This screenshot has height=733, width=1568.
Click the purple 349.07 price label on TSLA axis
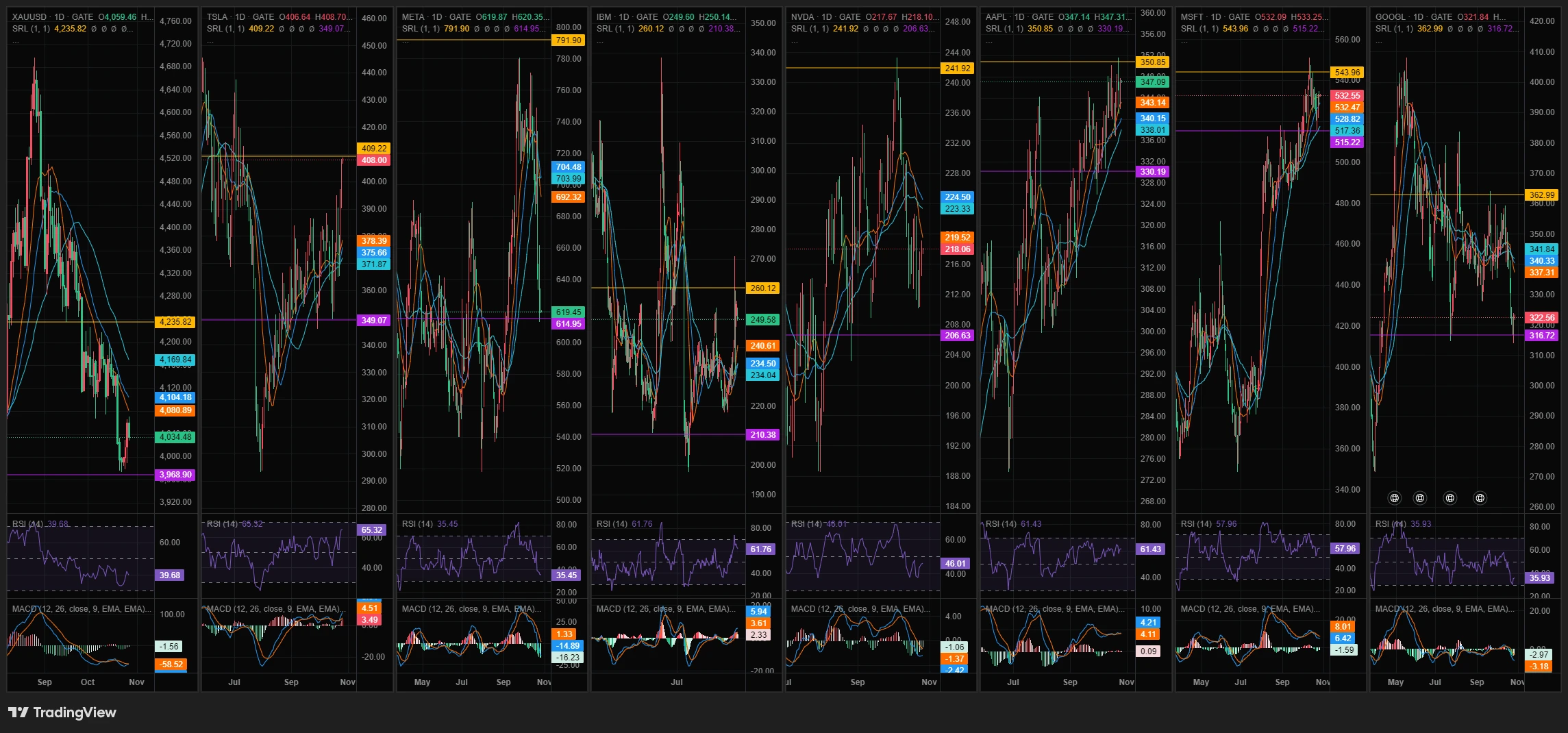coord(374,321)
